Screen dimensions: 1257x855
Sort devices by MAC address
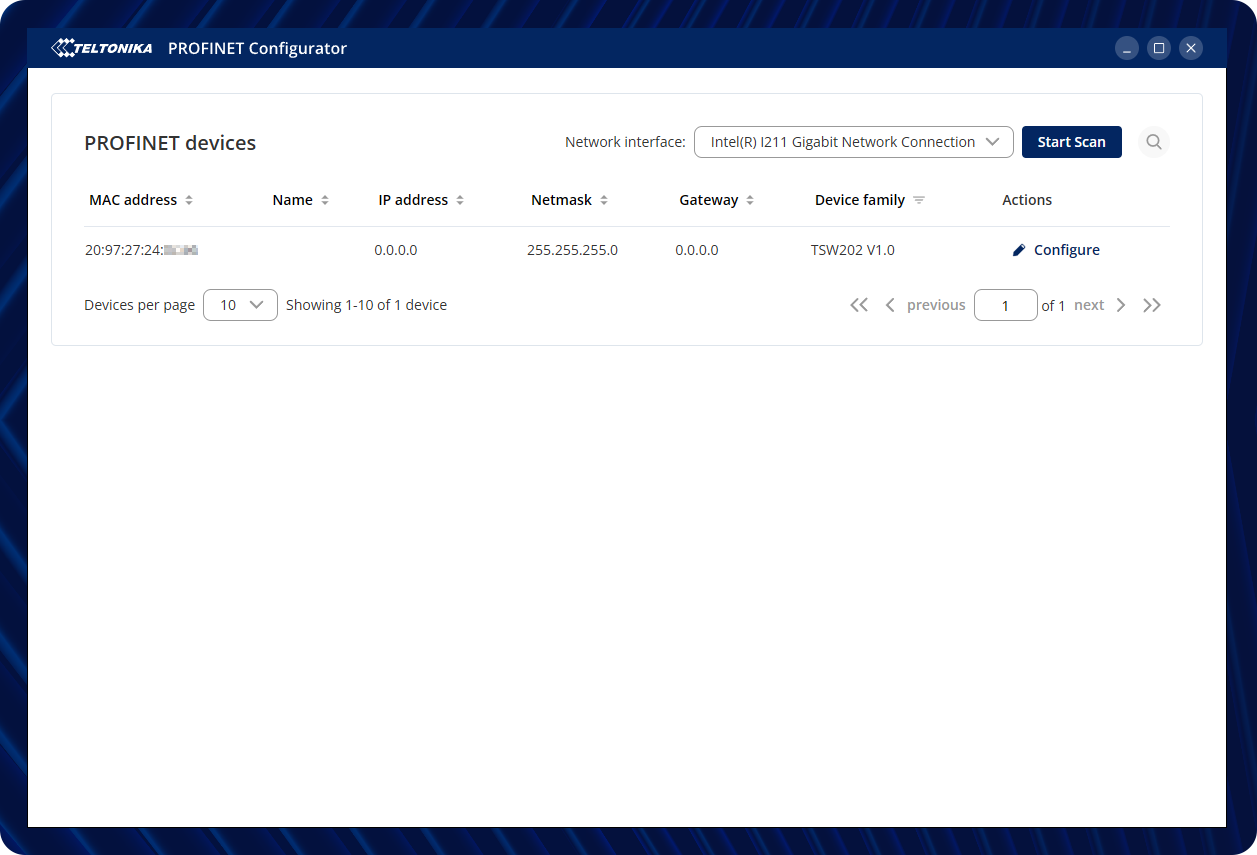[x=189, y=200]
